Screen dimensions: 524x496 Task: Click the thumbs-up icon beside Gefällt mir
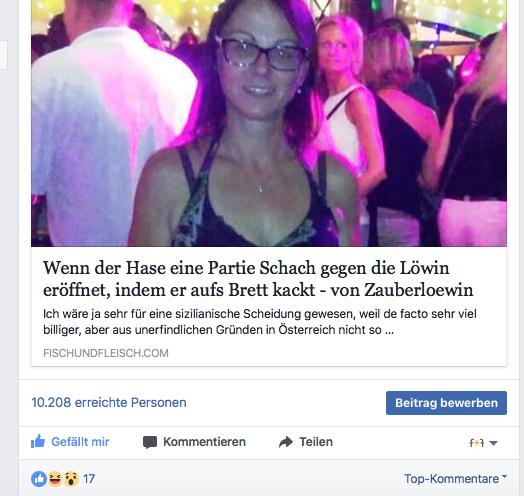(x=38, y=441)
